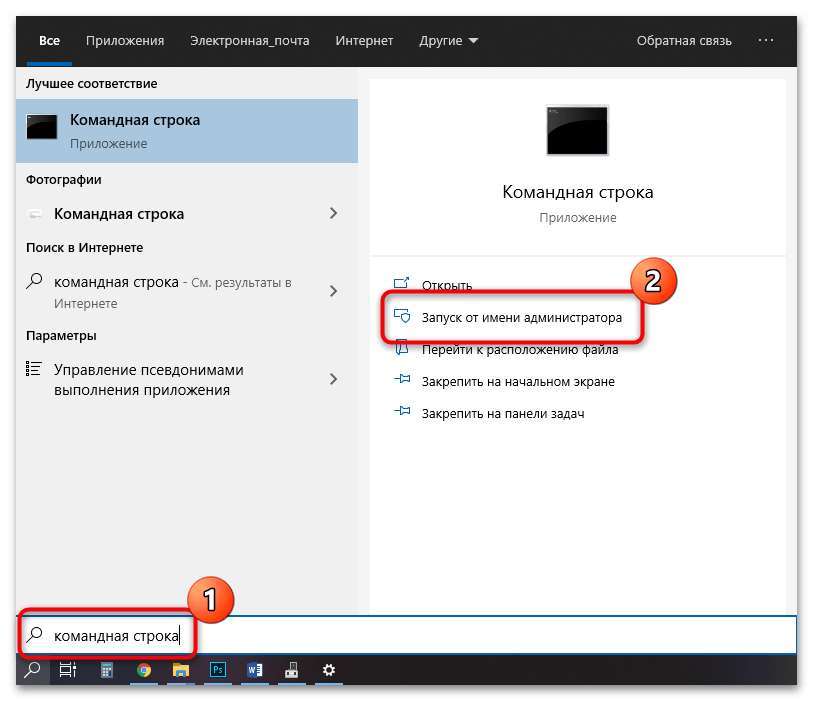Click the search text input field

480,635
